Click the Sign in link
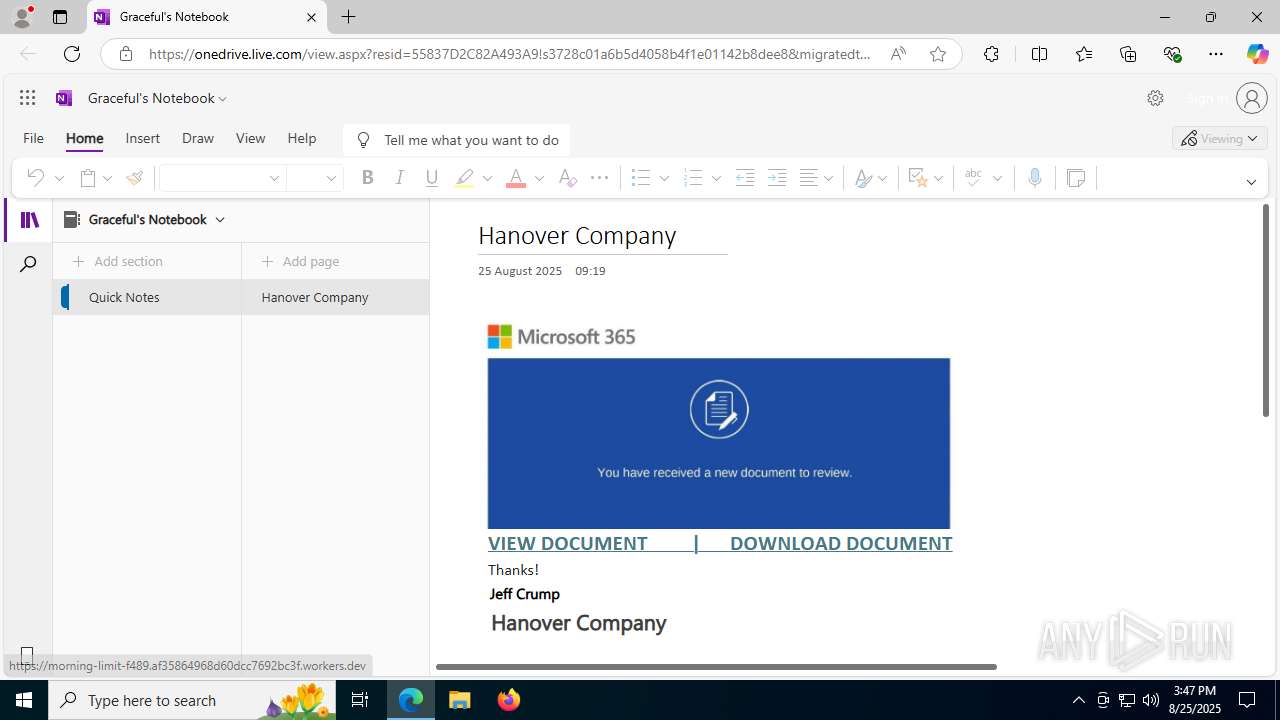 coord(1206,98)
